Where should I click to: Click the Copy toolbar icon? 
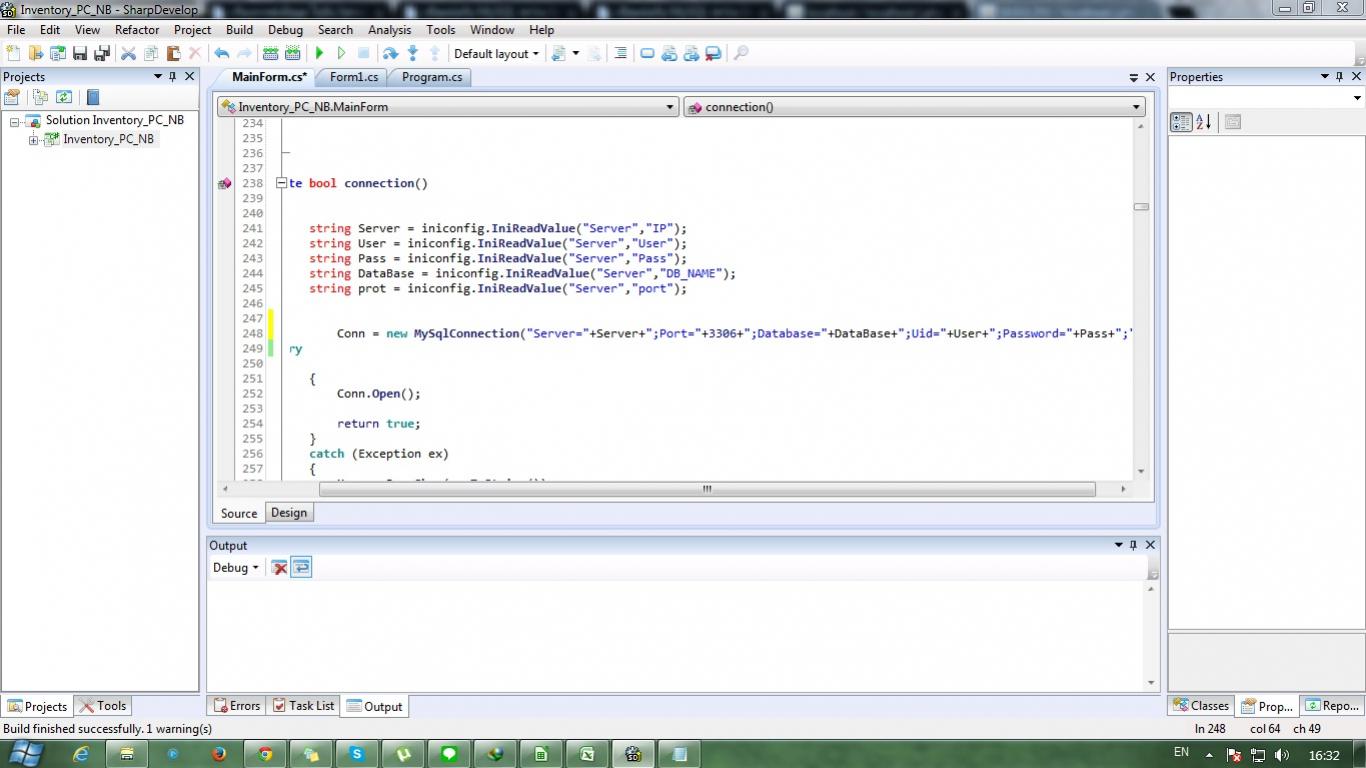(151, 53)
